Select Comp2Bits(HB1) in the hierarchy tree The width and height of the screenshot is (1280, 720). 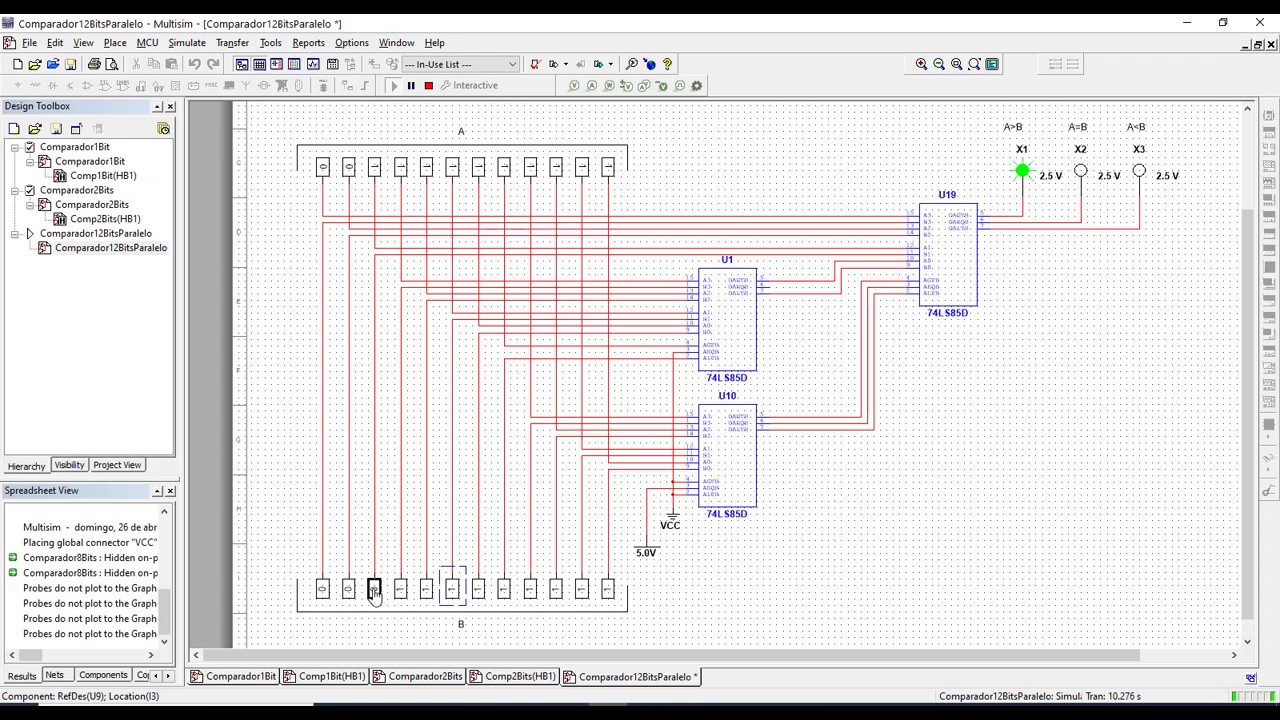click(x=105, y=219)
